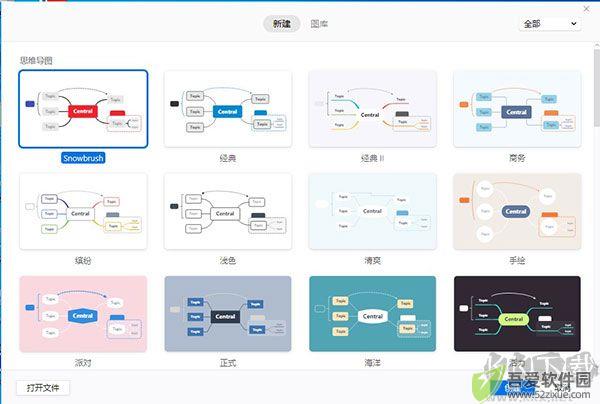This screenshot has width=600, height=404.
Task: Select the pink 派对 template thumbnail
Action: point(83,314)
